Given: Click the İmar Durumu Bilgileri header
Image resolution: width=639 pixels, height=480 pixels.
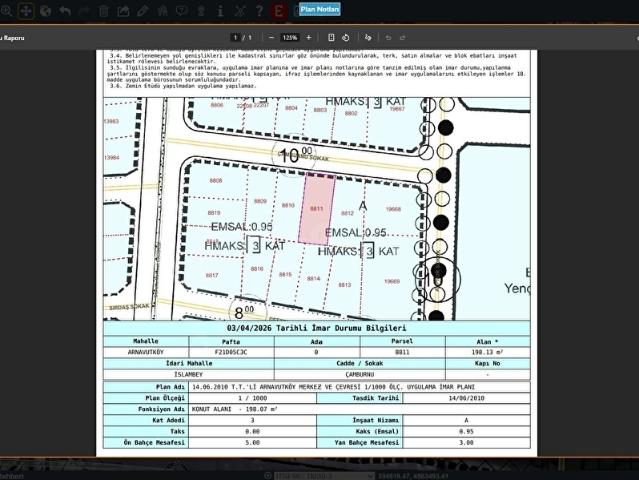Looking at the screenshot, I should pos(317,328).
